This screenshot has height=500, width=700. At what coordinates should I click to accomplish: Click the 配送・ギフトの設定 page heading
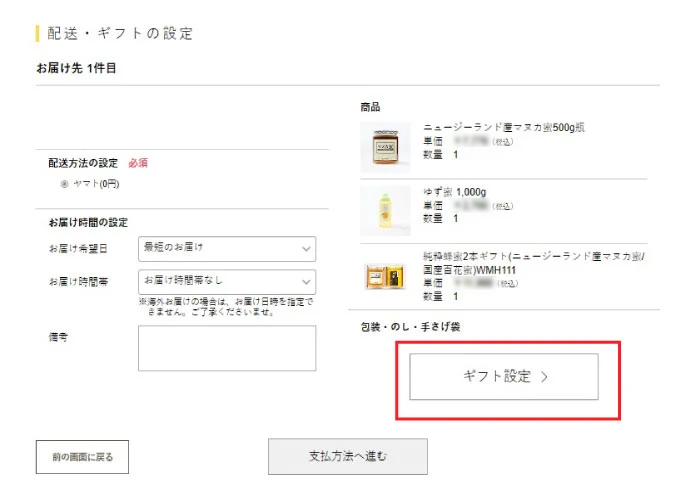tap(120, 34)
